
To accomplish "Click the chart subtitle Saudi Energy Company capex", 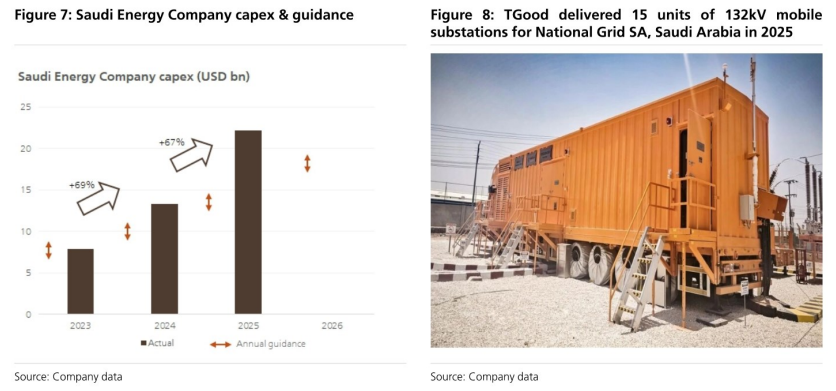I will (x=134, y=77).
